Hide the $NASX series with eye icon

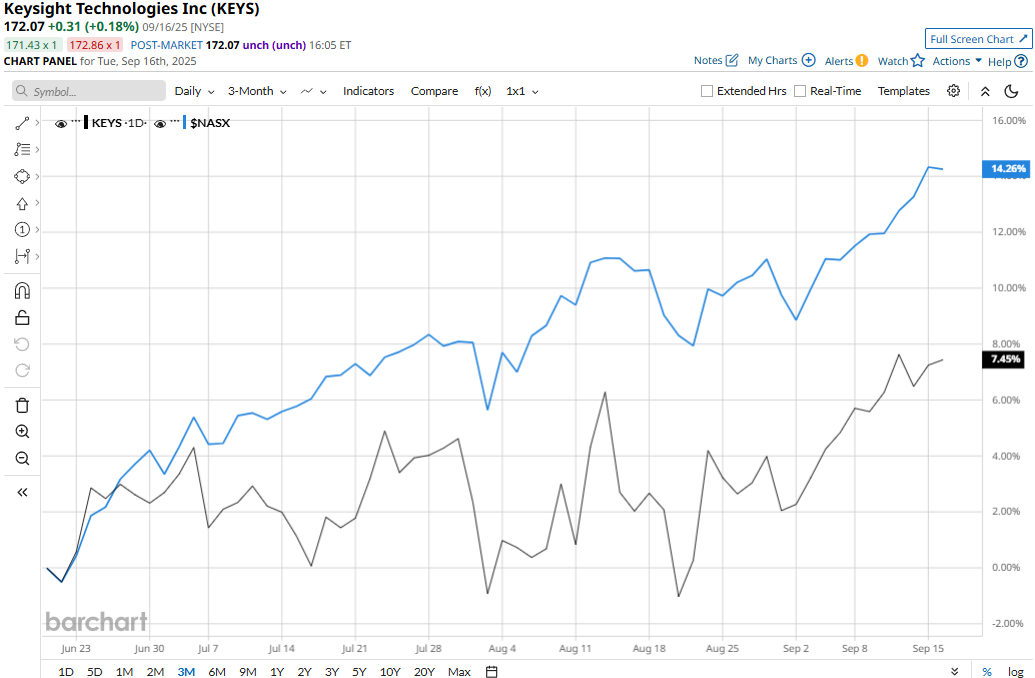[x=160, y=123]
